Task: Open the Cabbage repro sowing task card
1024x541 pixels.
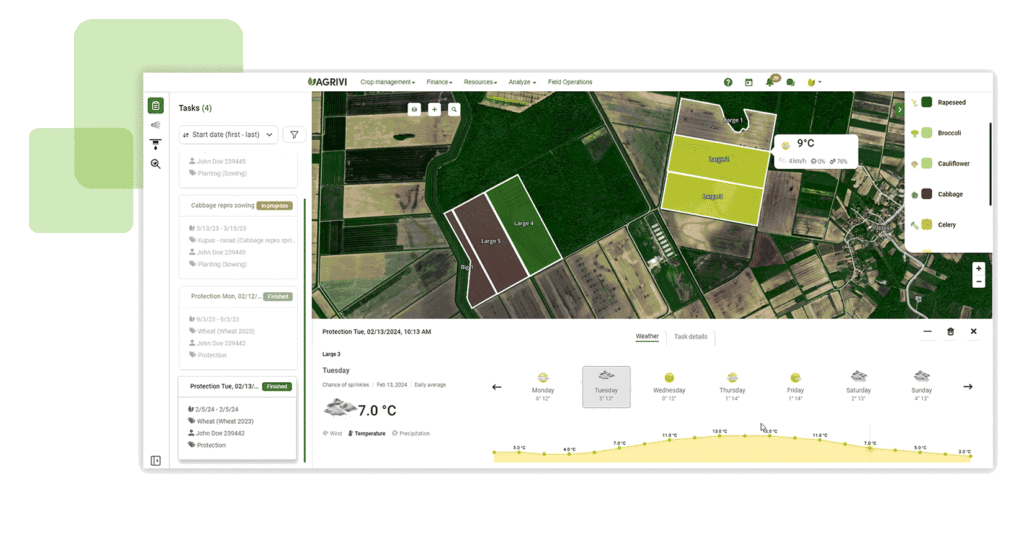Action: tap(238, 237)
